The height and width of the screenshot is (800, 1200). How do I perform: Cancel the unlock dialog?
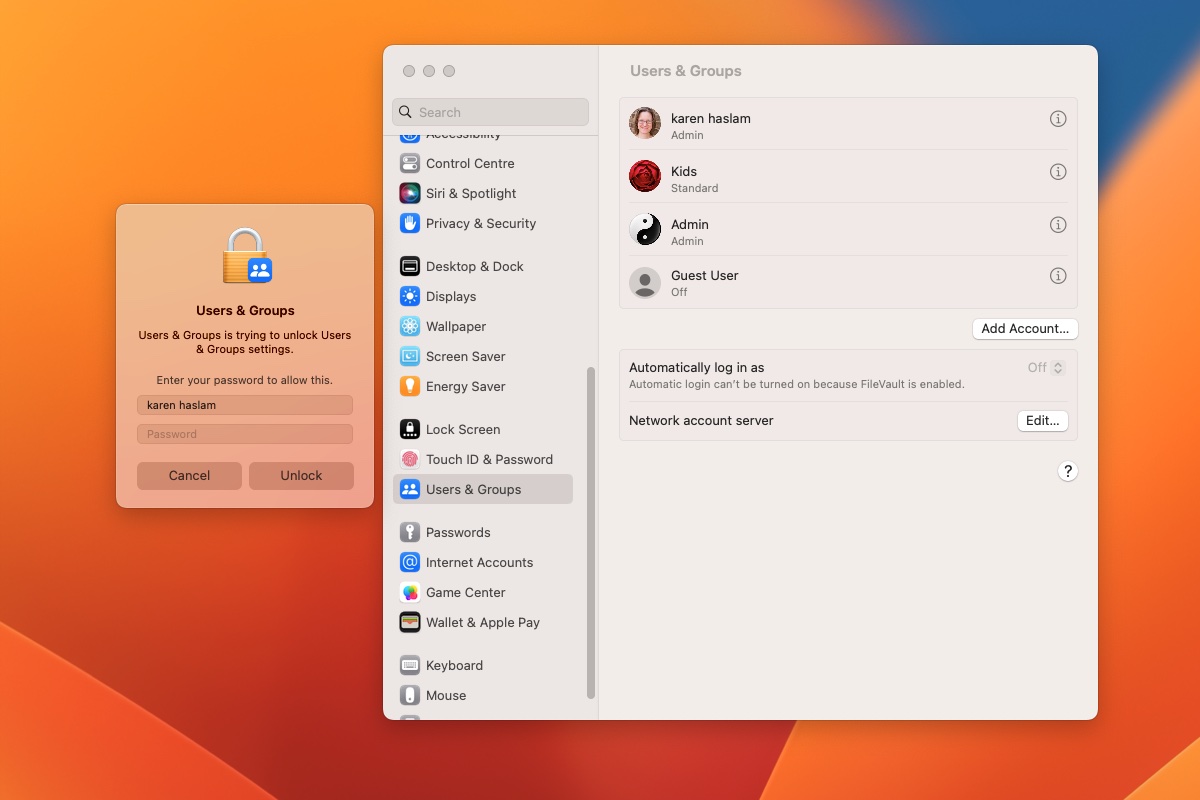(x=189, y=476)
